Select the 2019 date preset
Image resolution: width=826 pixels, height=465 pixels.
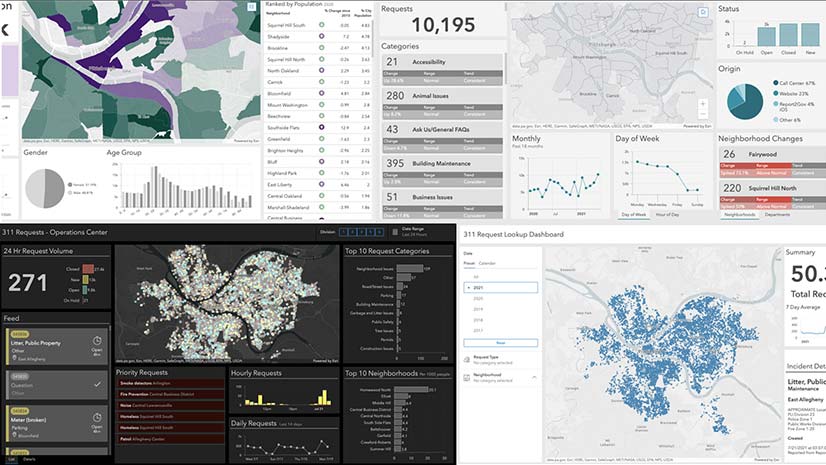click(x=500, y=309)
